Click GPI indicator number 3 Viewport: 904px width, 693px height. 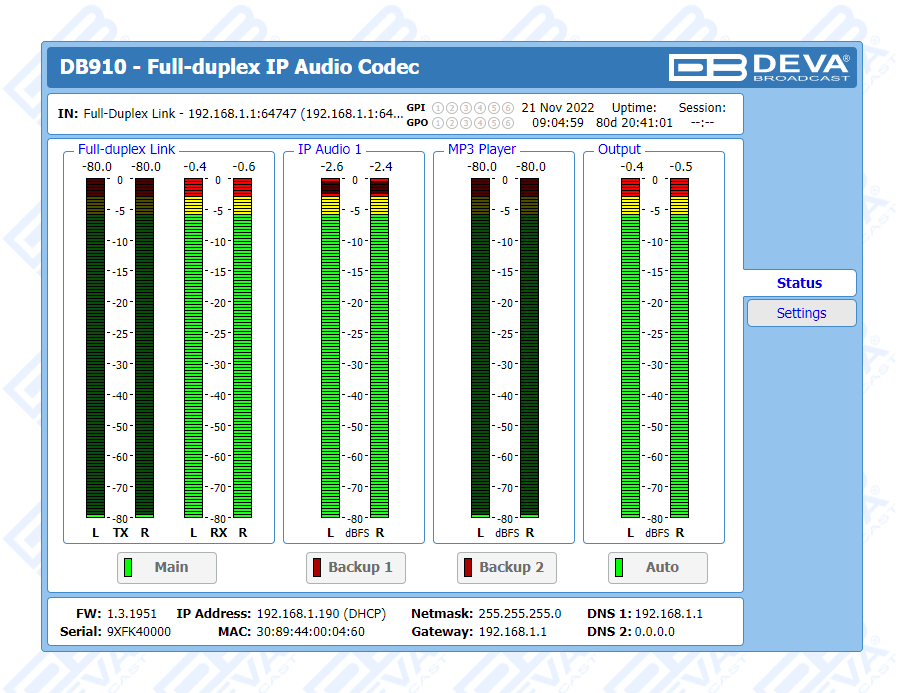click(465, 108)
